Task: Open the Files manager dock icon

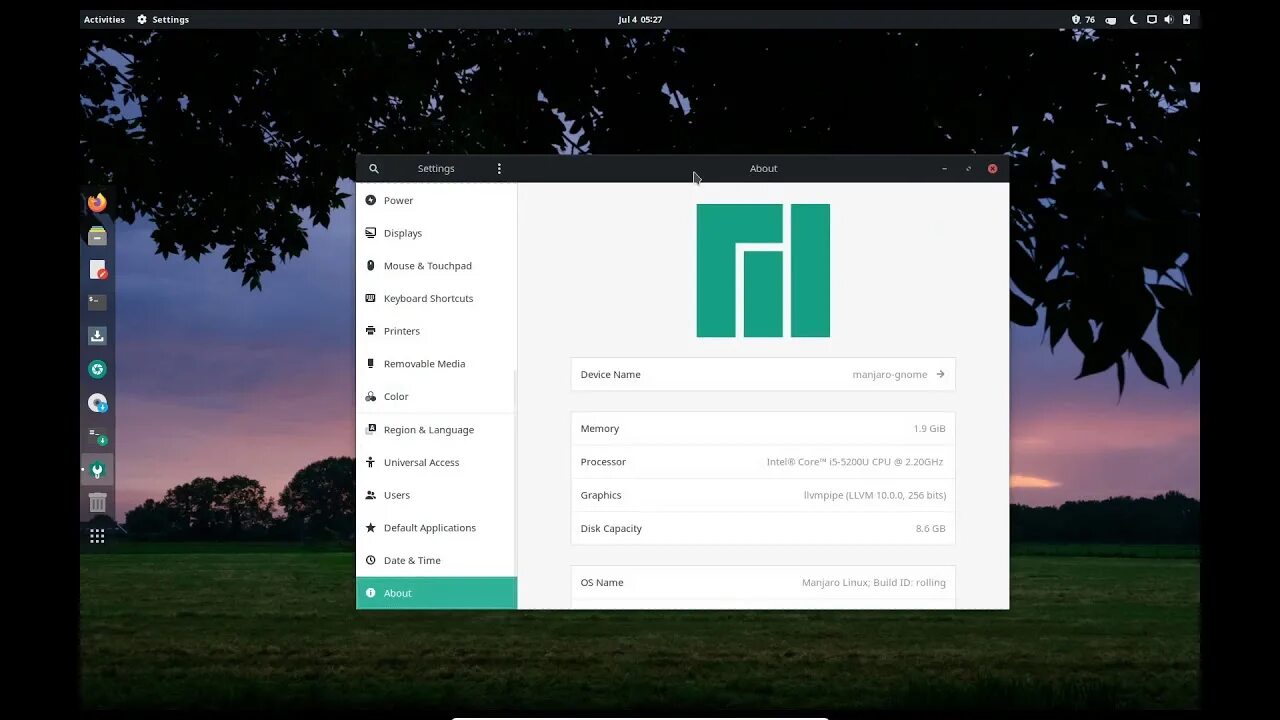Action: click(x=97, y=236)
